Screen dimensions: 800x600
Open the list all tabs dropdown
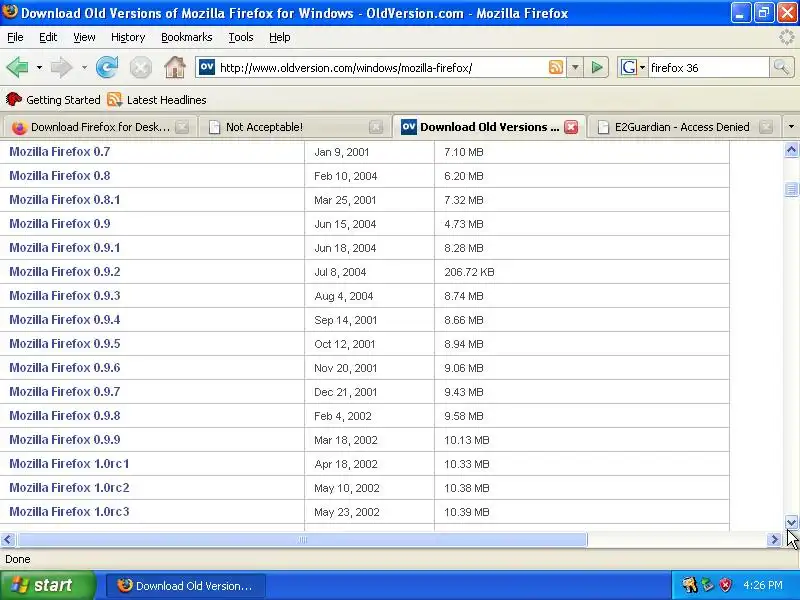click(791, 127)
